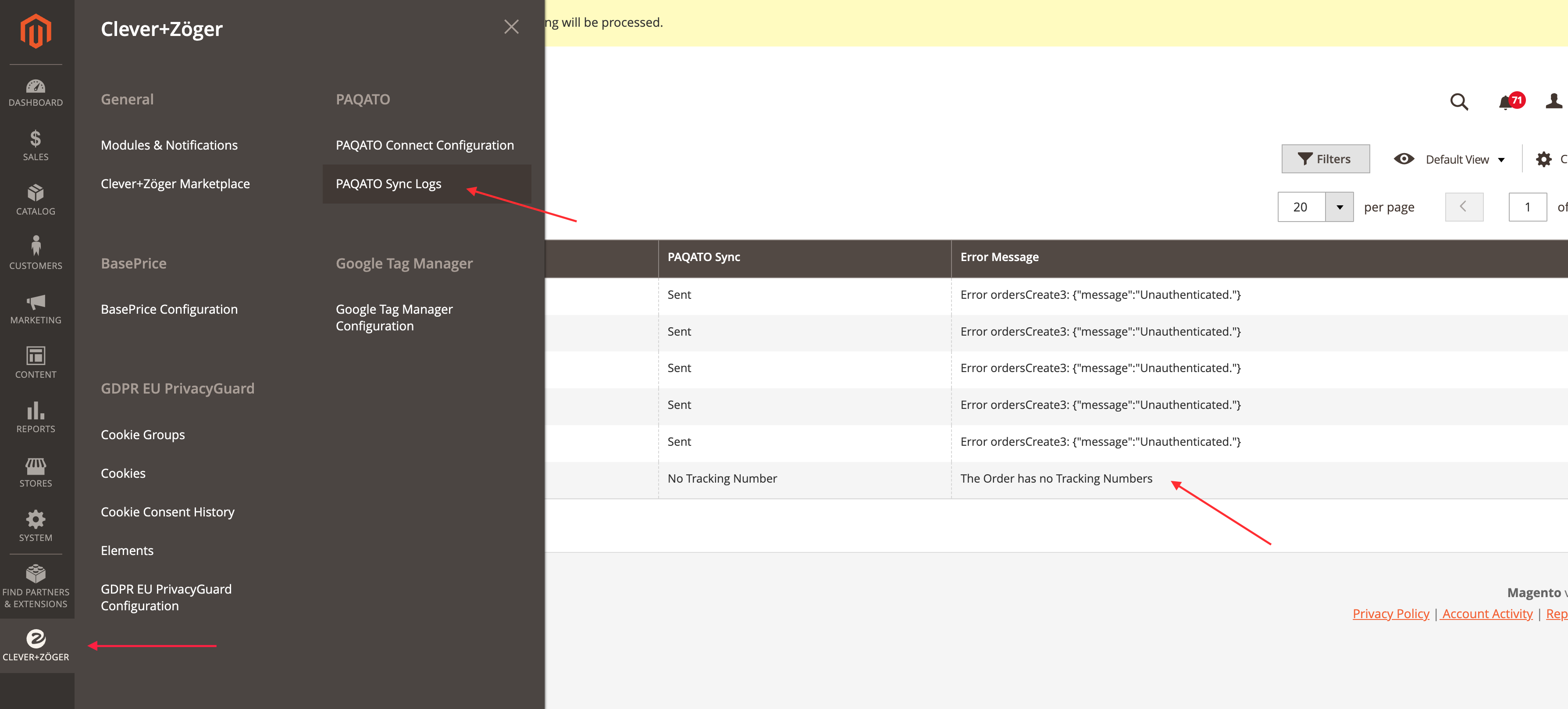Open Cookie Groups

coord(143,434)
